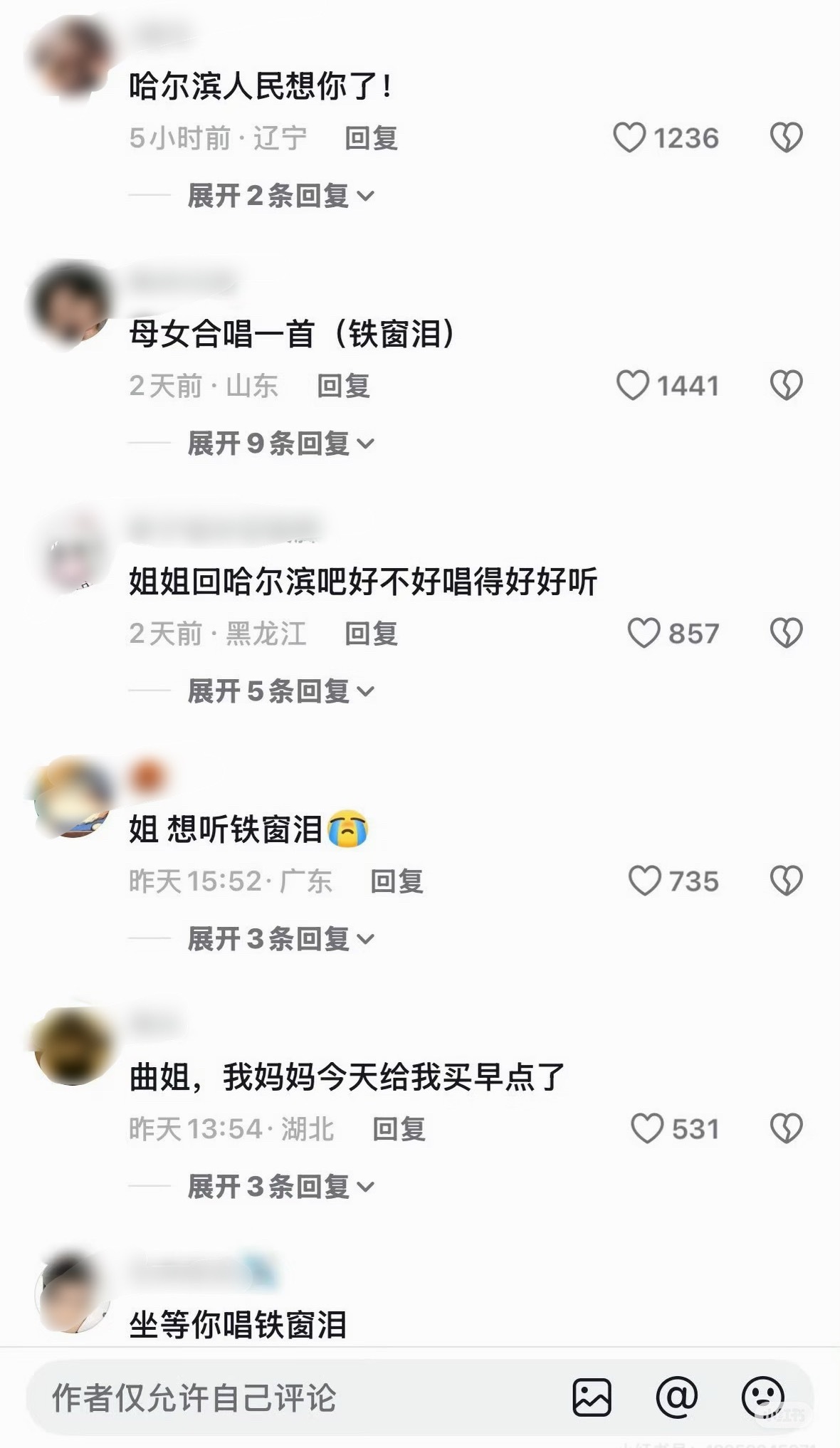Expand 展开2条回复
The image size is (840, 1448).
(x=281, y=196)
